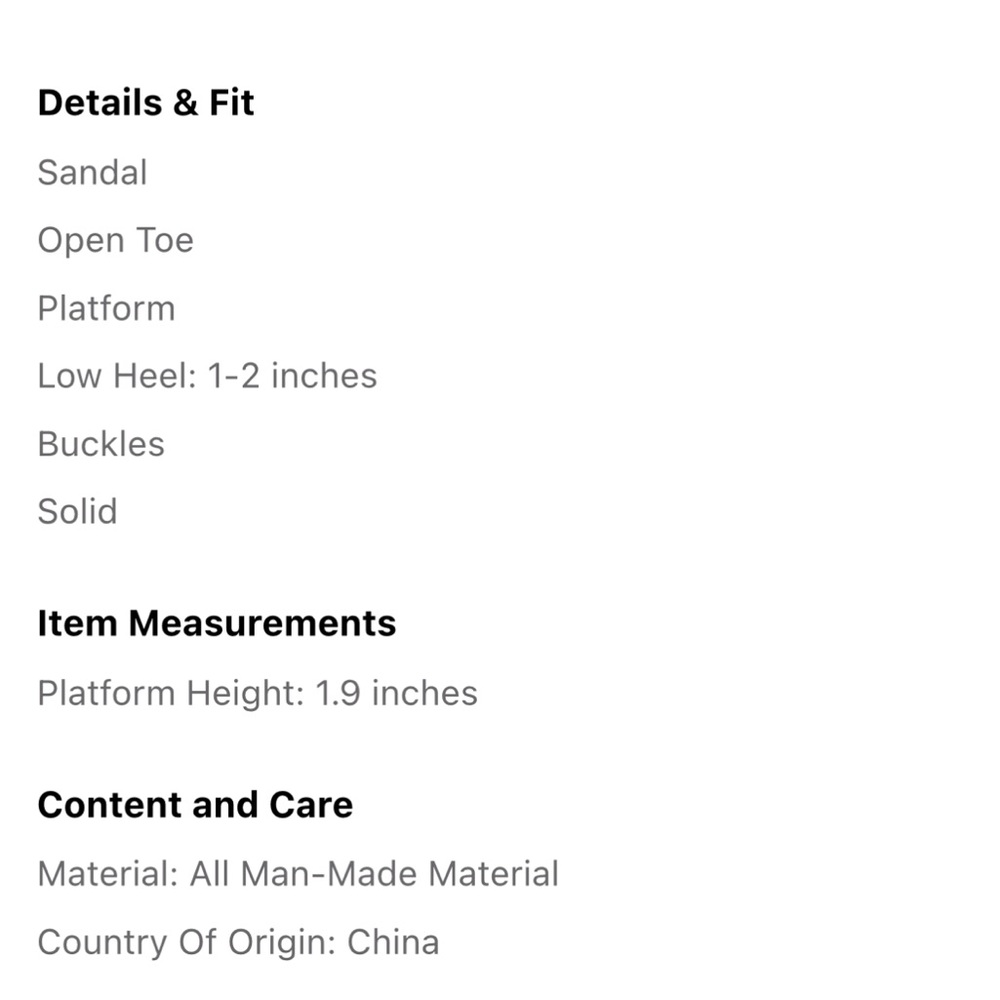
Task: Click the word China in origin line
Action: click(x=393, y=942)
